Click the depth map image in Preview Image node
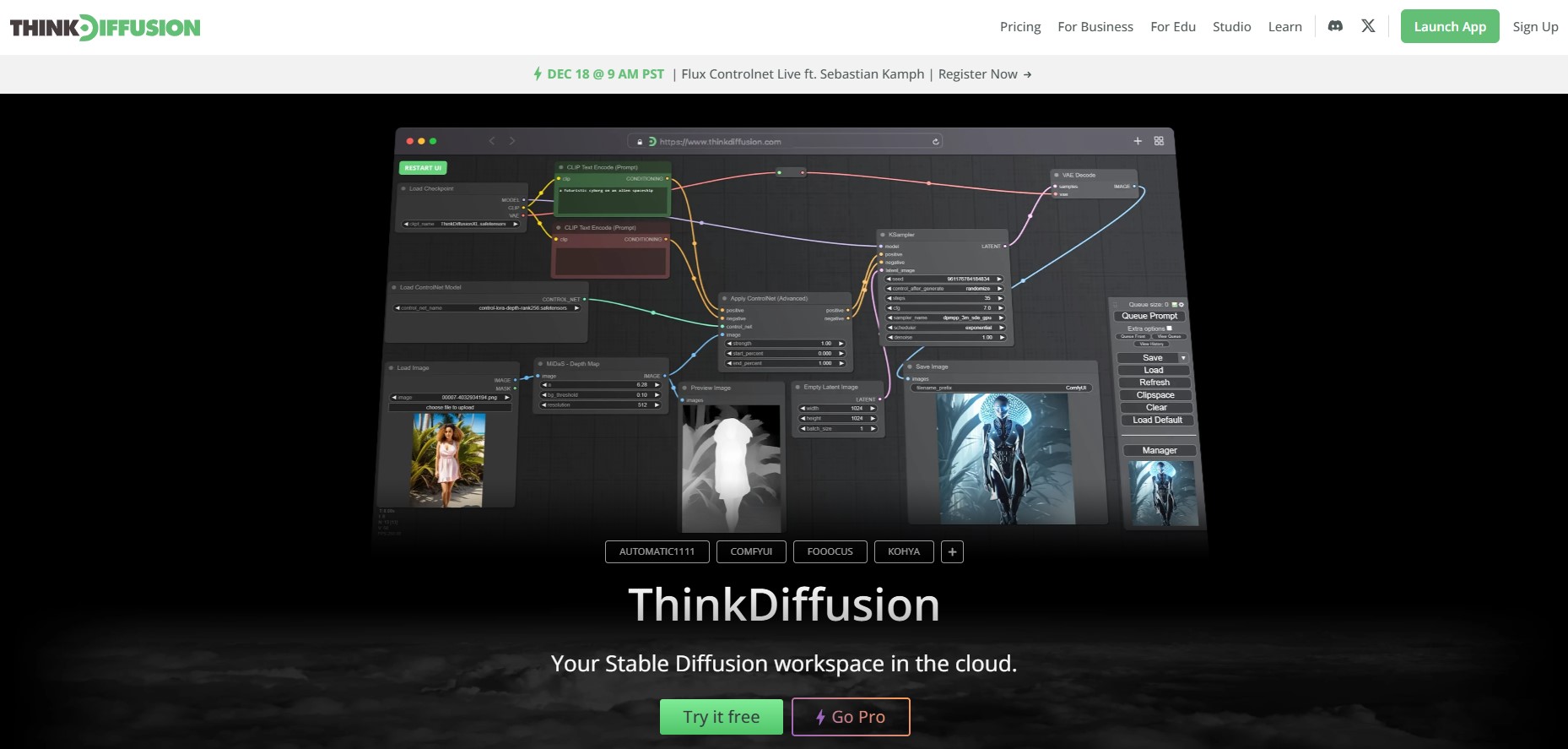This screenshot has height=749, width=1568. coord(731,469)
